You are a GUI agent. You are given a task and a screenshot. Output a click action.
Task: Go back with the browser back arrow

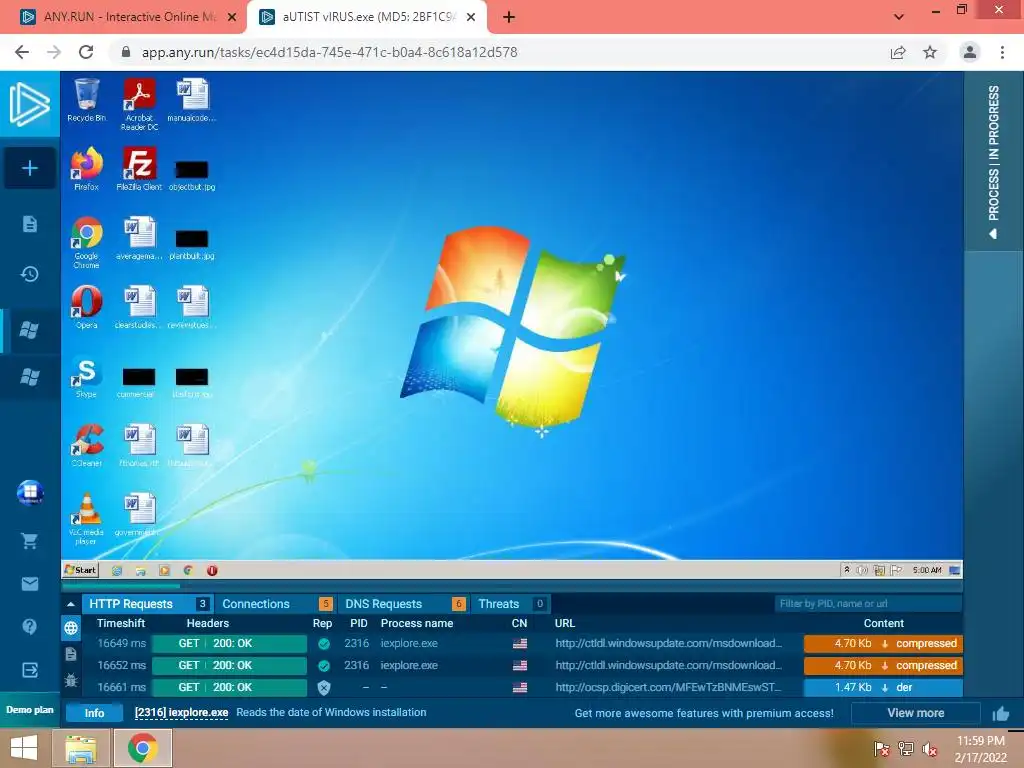[22, 52]
